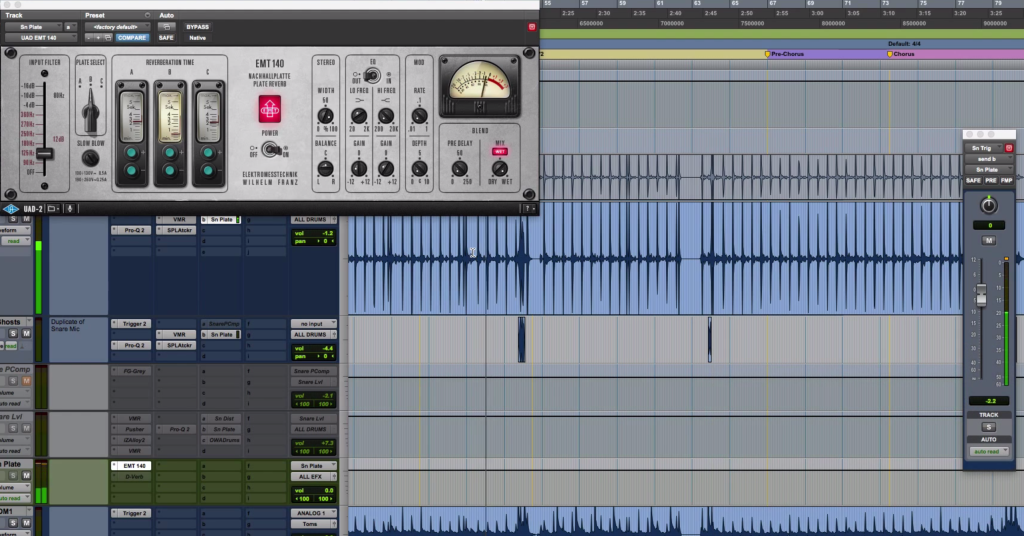Click the red WET mix button
Screen dimensions: 1024x536
500,151
